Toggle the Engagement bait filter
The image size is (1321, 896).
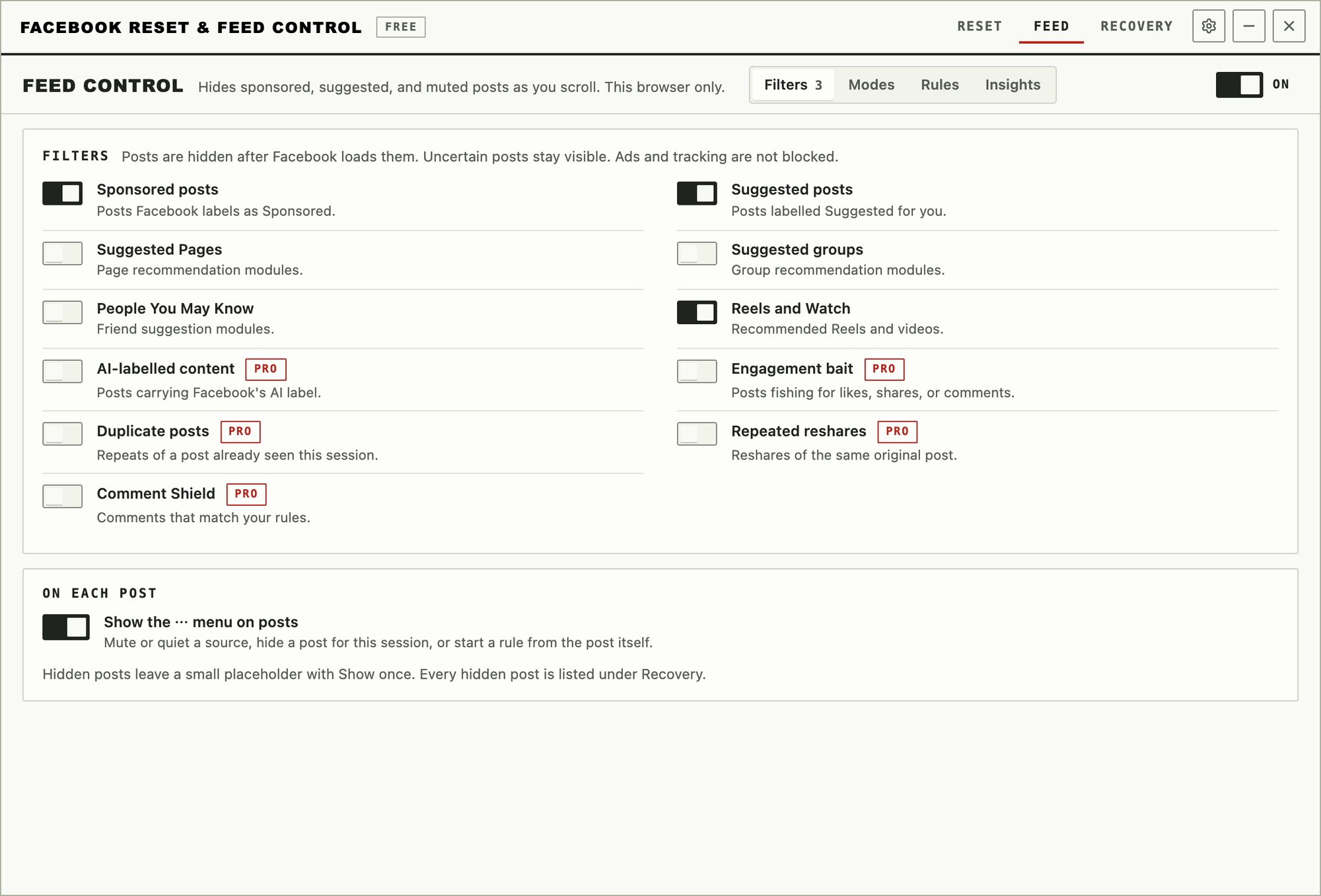[x=697, y=371]
